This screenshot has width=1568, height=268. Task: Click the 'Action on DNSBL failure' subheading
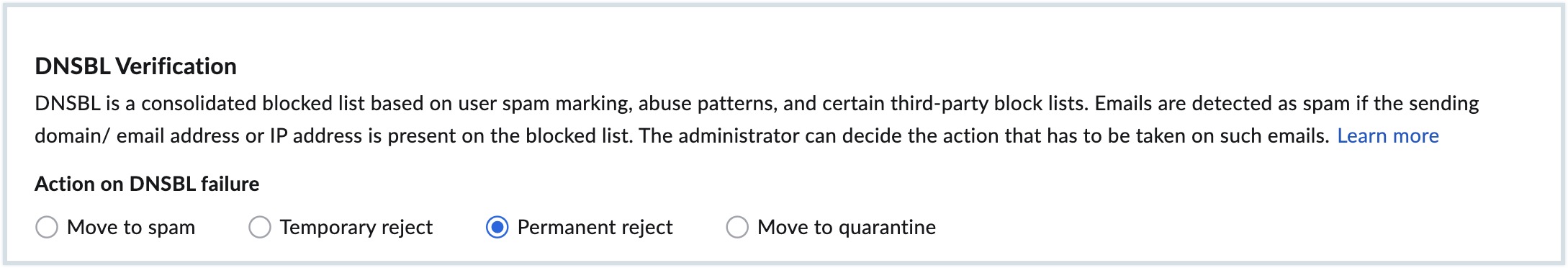[x=147, y=184]
